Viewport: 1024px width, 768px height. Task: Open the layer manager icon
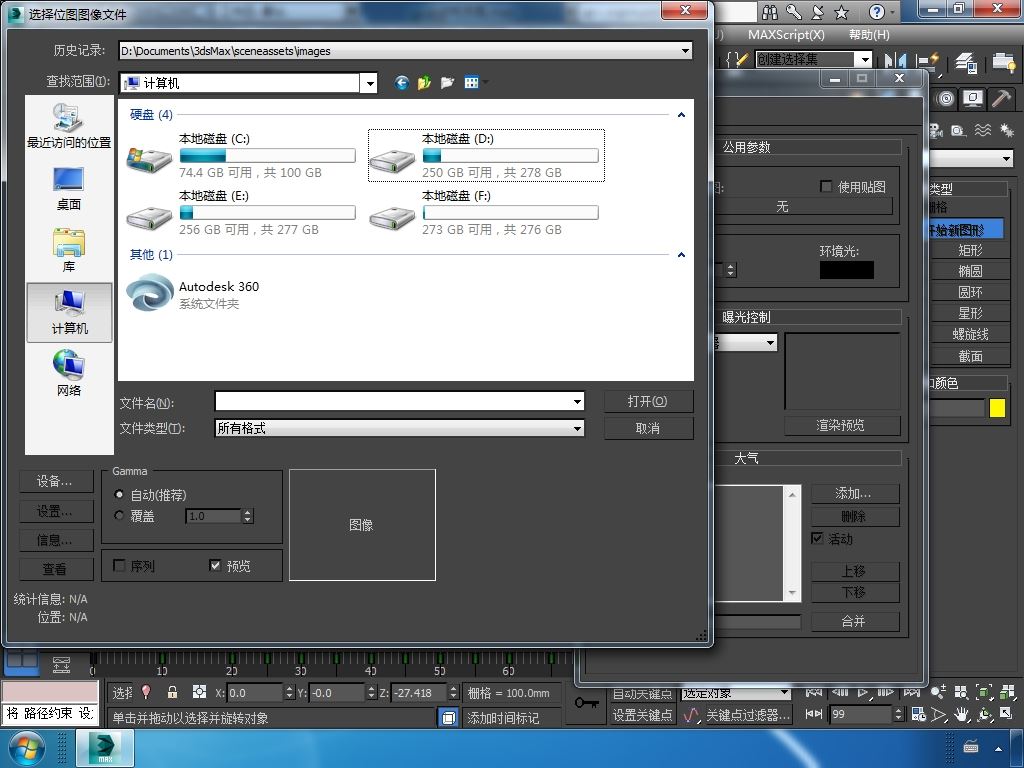[x=965, y=61]
